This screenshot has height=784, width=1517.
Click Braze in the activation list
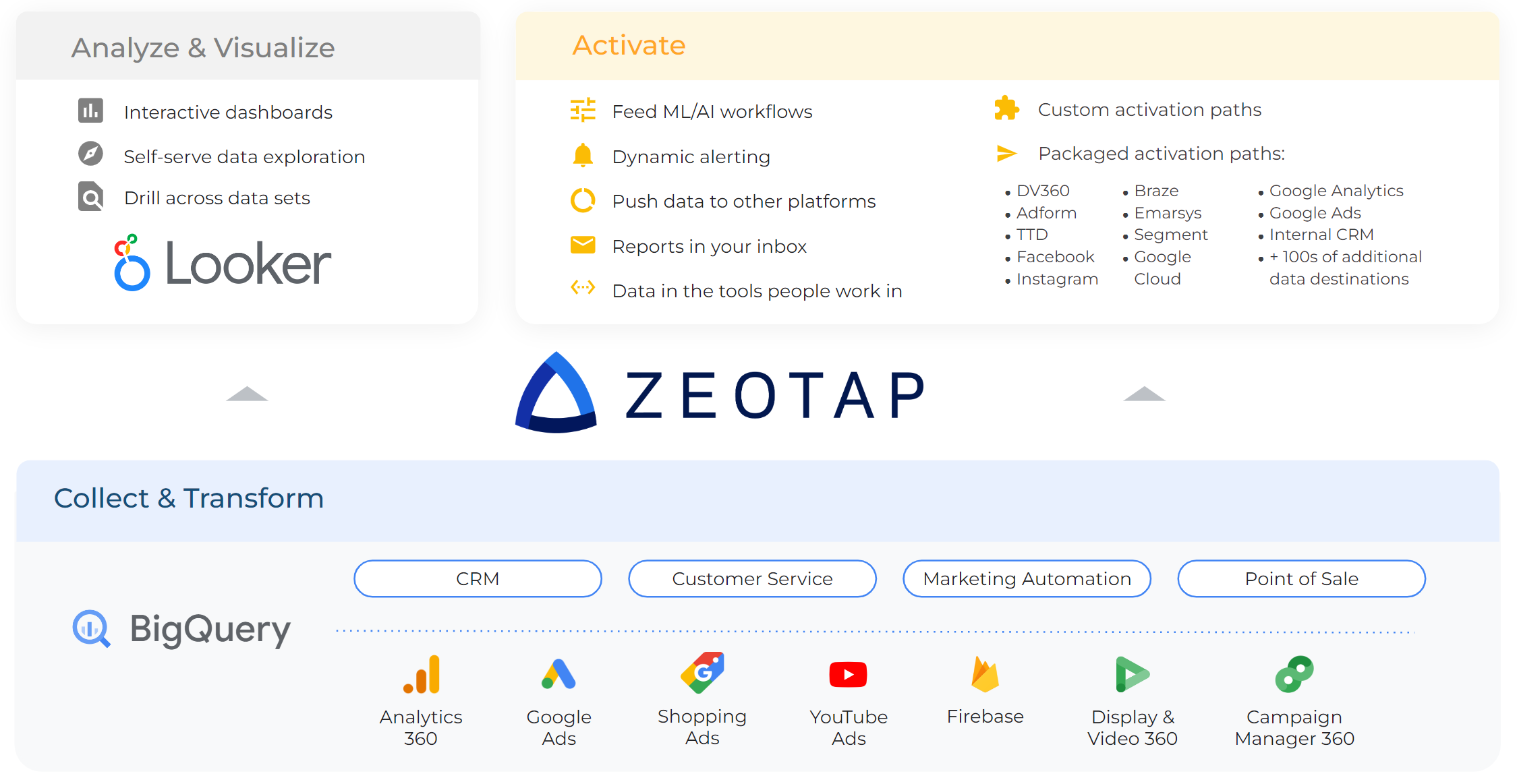click(1156, 191)
